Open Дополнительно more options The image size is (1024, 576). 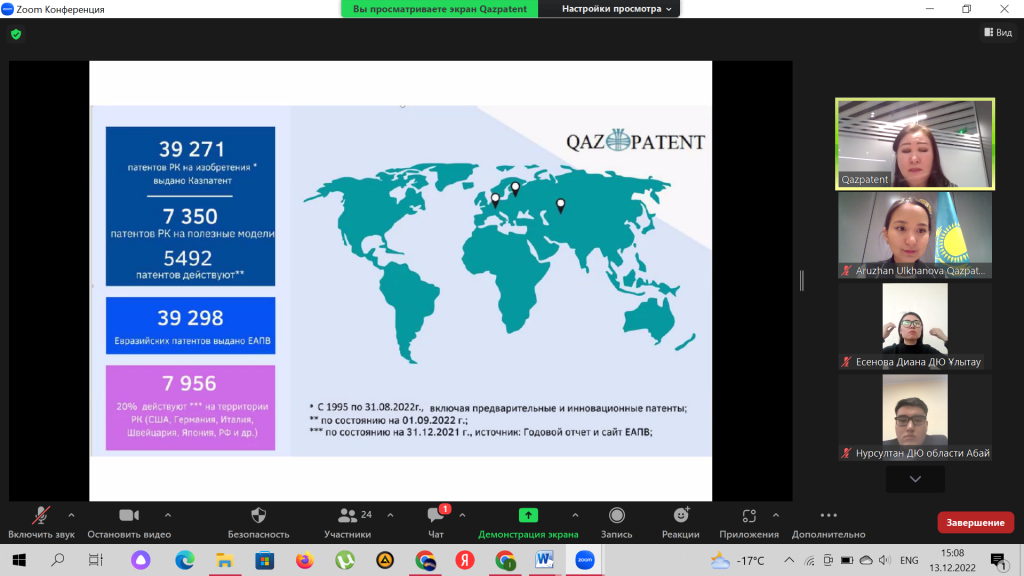point(828,516)
